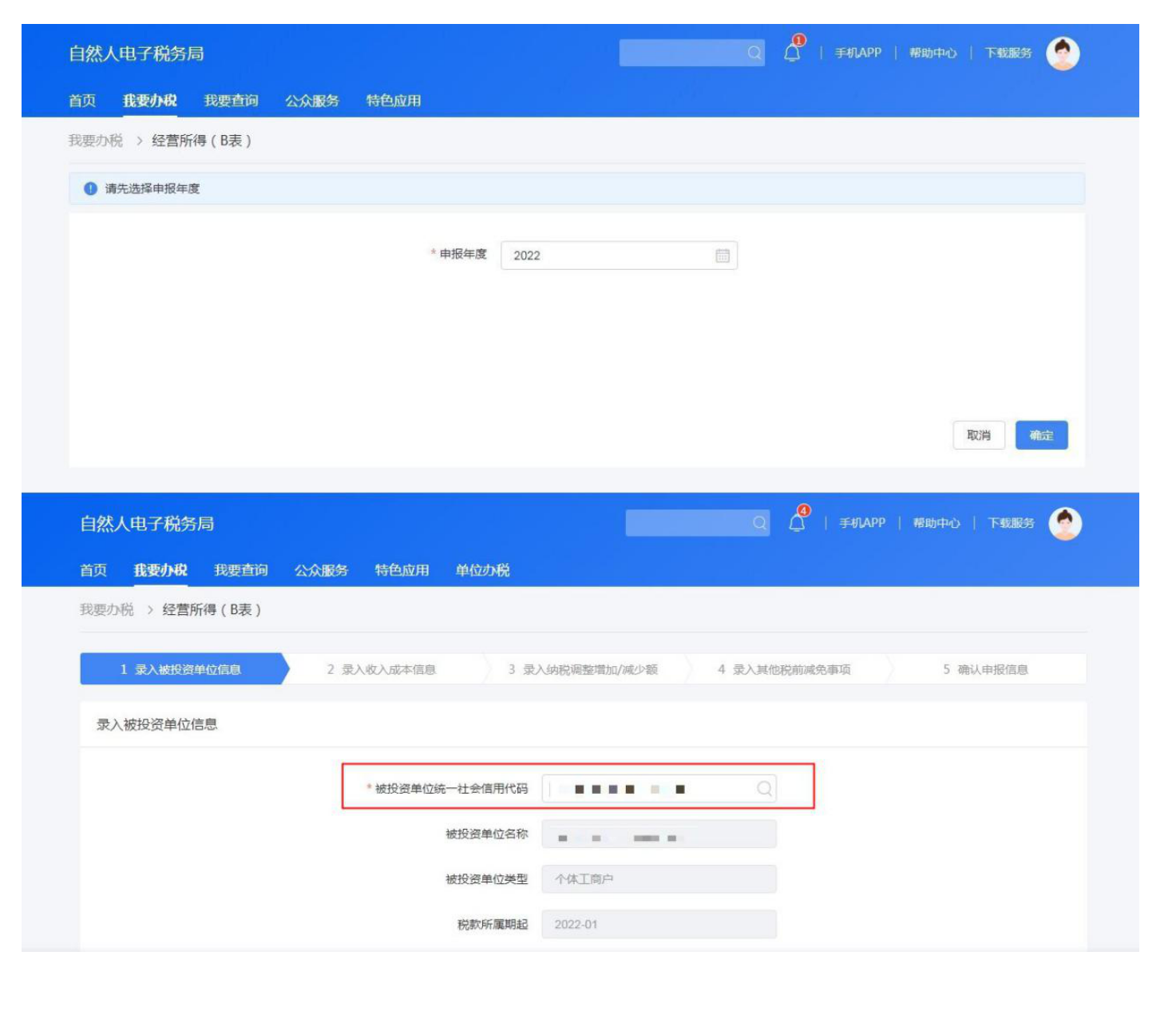This screenshot has width=1176, height=1019.
Task: Click 下载服务 link in lower header
Action: tap(1011, 523)
